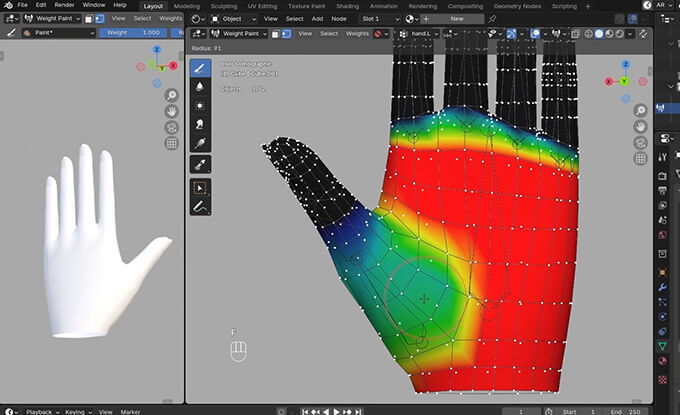Select the Sample Weight eyedropper tool
This screenshot has width=680, height=415.
pos(200,164)
